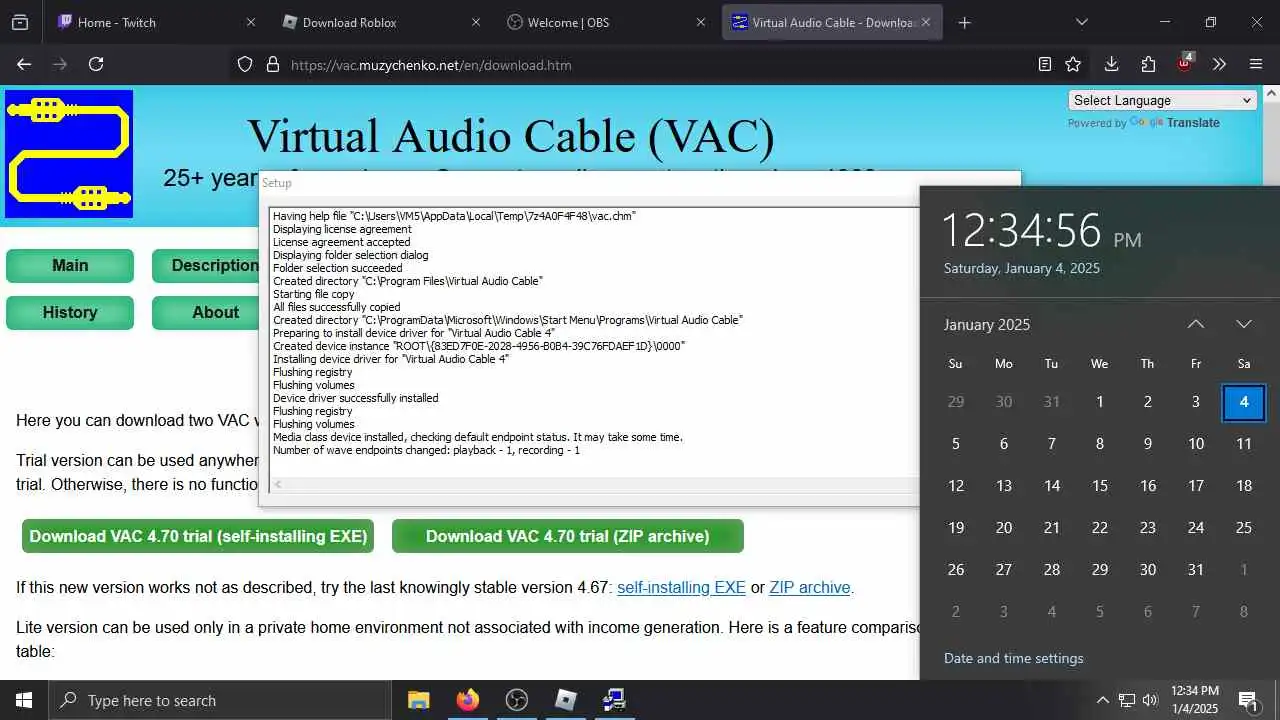Click the taskbar clock showing 12:34 PM
Viewport: 1280px width, 720px height.
point(1195,700)
